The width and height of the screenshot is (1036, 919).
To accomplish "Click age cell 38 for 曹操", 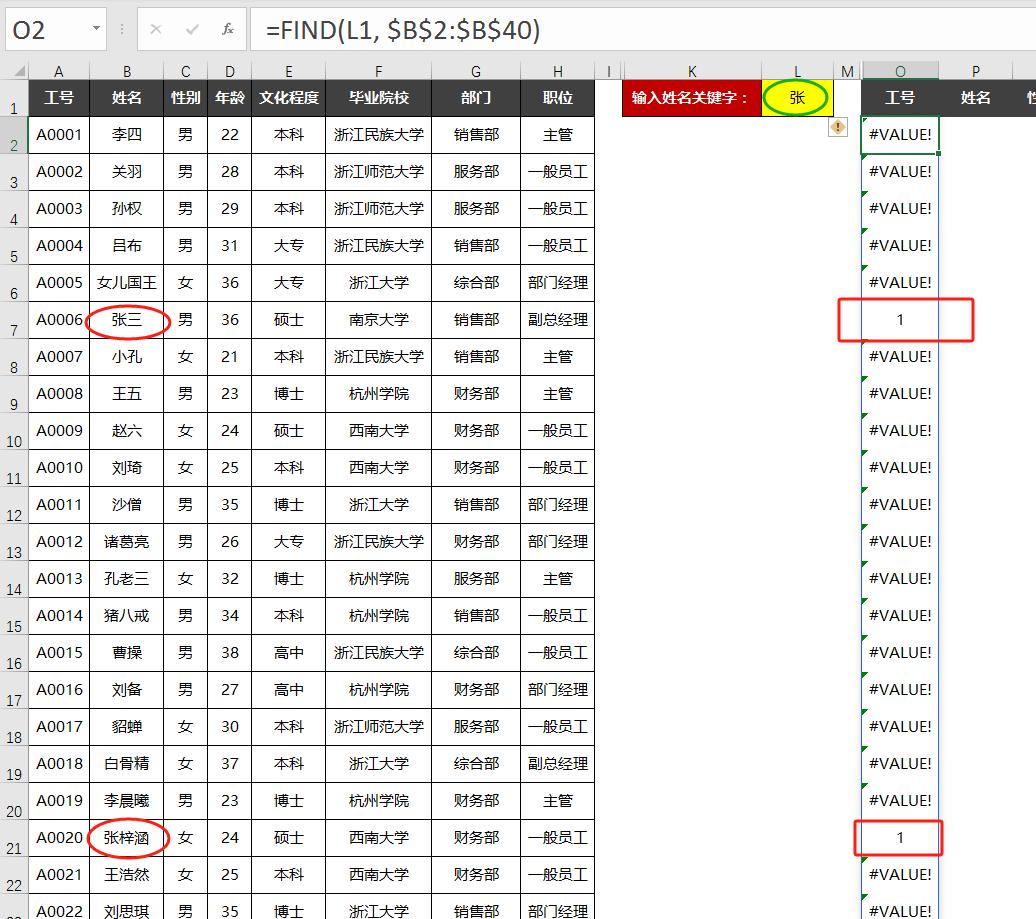I will 229,653.
